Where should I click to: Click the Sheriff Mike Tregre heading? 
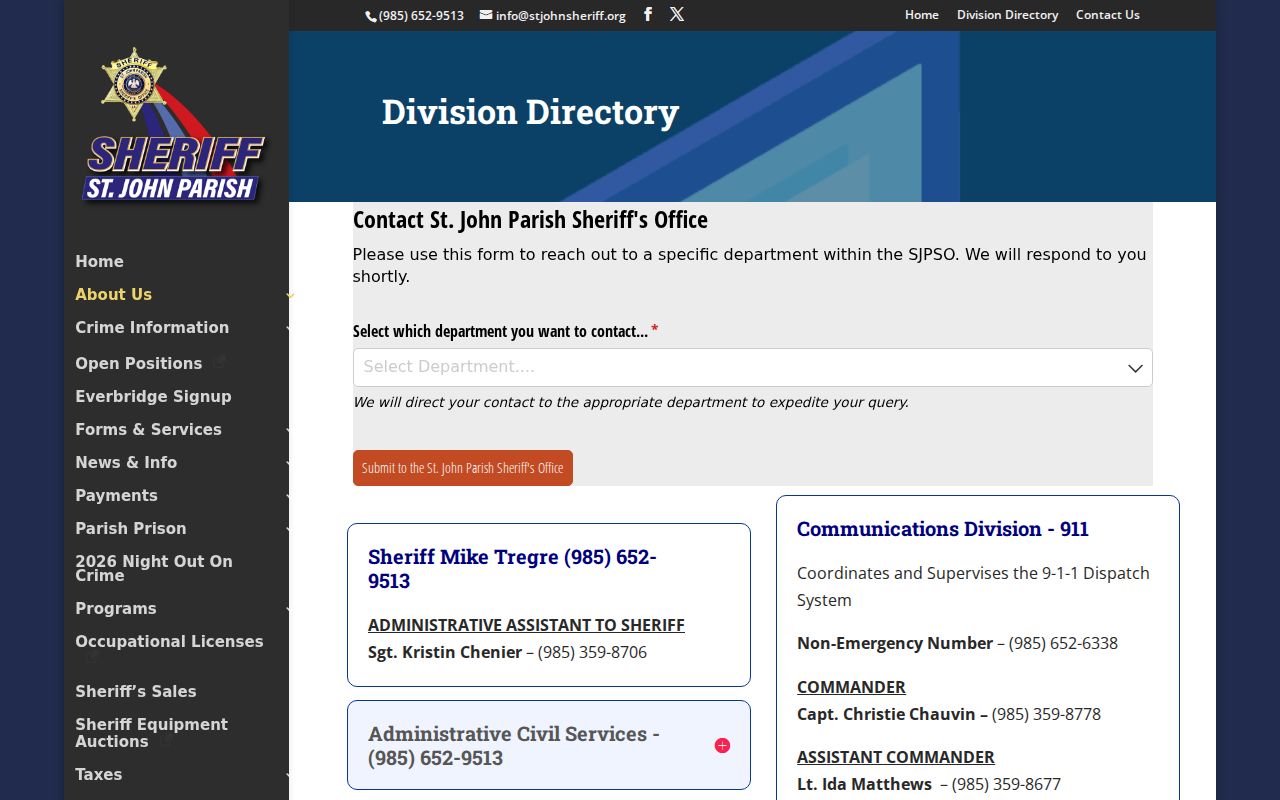click(x=512, y=569)
